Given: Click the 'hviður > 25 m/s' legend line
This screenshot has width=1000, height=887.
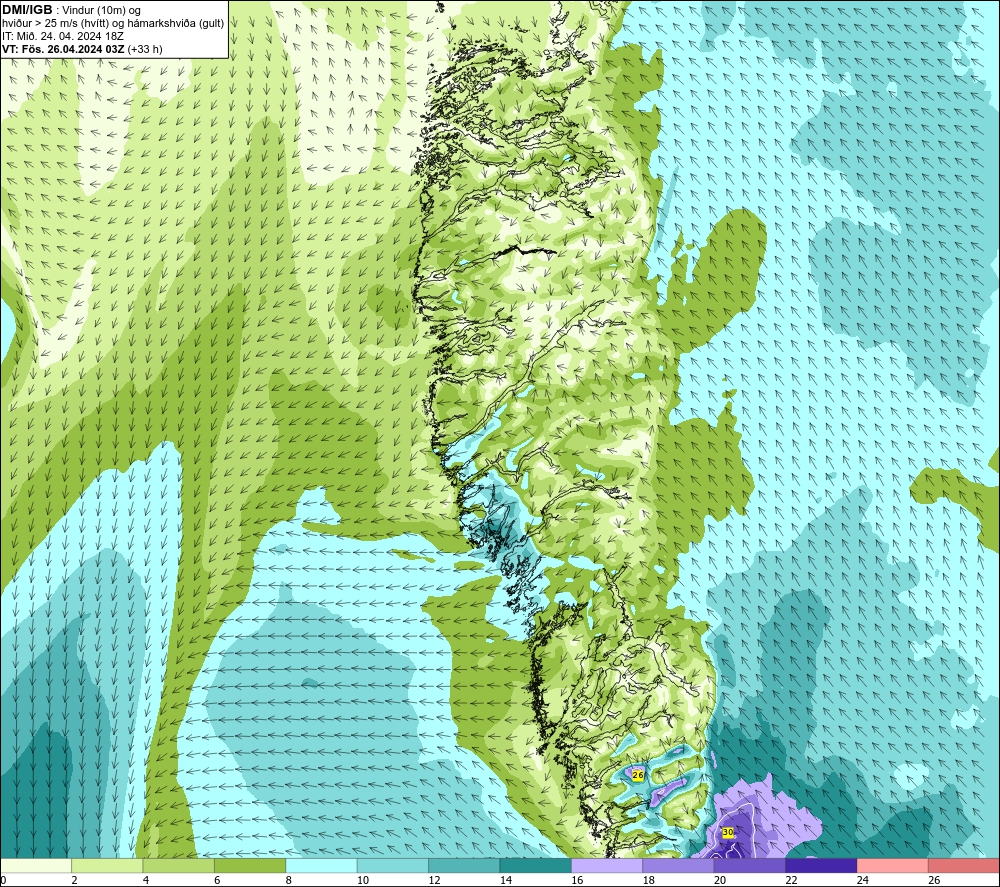Looking at the screenshot, I should [113, 24].
